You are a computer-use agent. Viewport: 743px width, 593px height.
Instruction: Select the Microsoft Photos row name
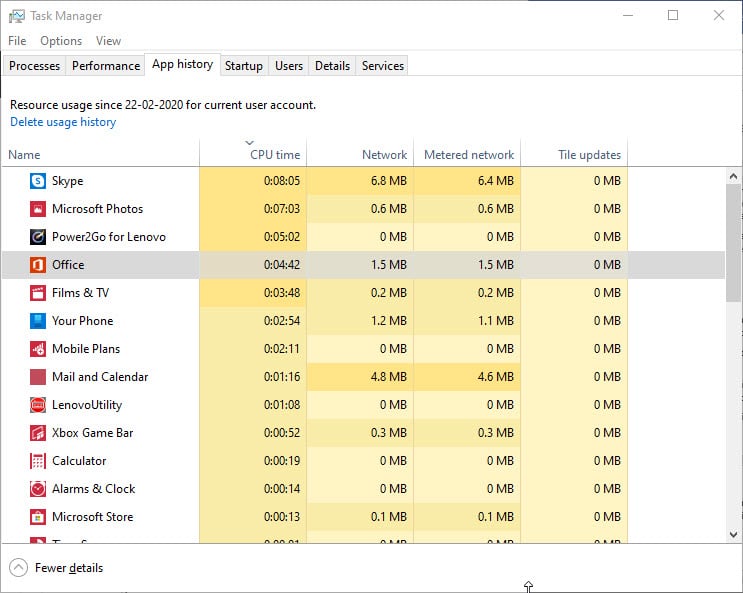(97, 209)
